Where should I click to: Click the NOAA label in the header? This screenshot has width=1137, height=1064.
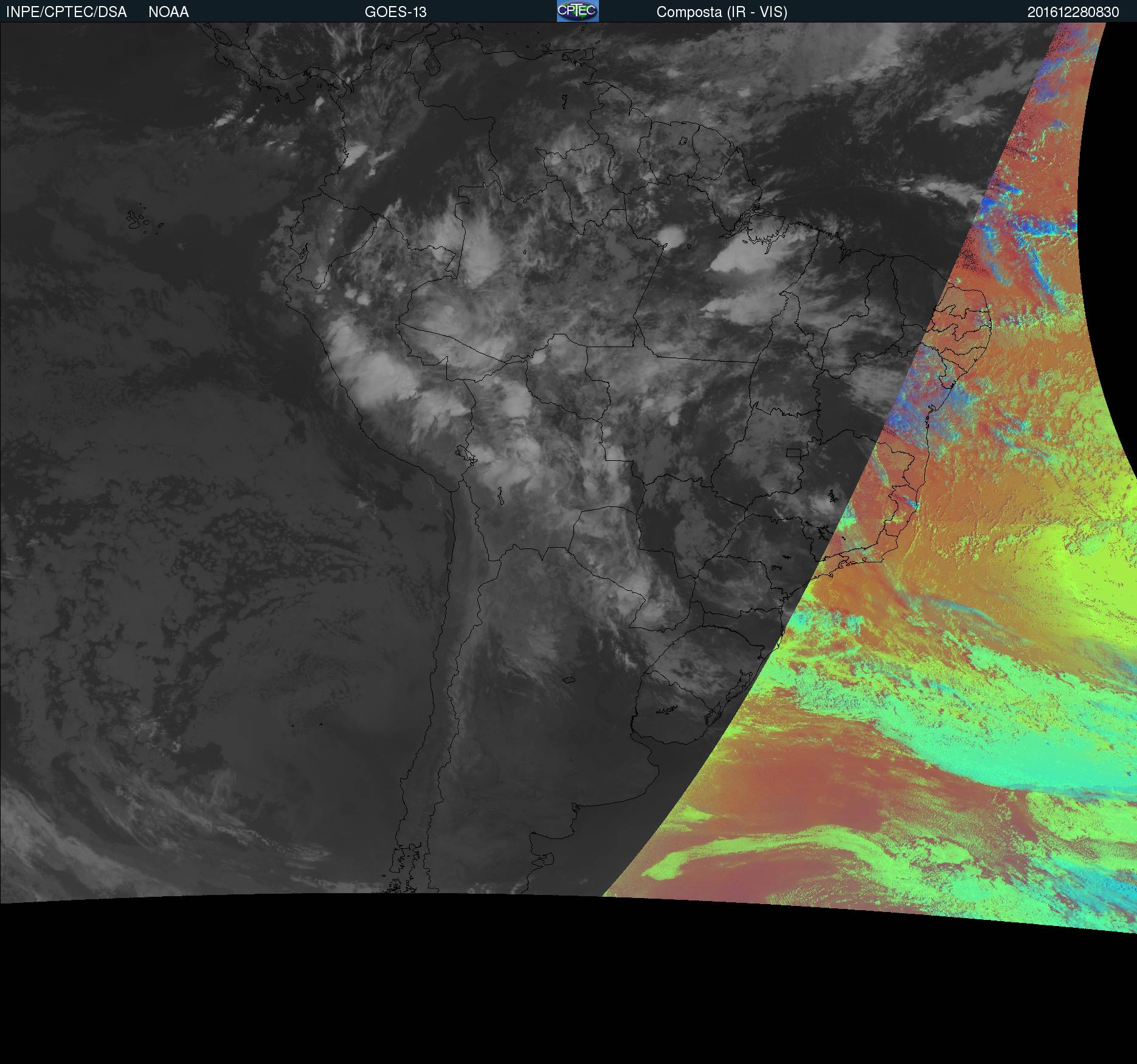(x=168, y=12)
